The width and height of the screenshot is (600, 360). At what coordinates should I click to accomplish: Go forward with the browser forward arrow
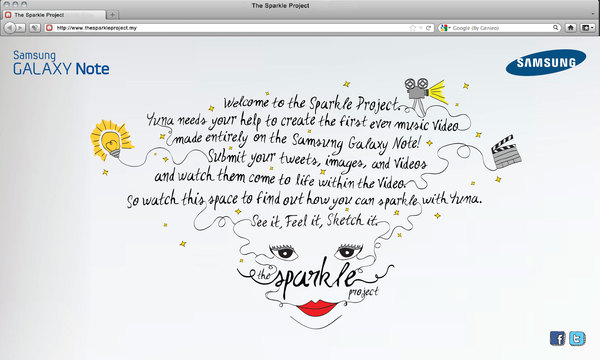(x=20, y=28)
